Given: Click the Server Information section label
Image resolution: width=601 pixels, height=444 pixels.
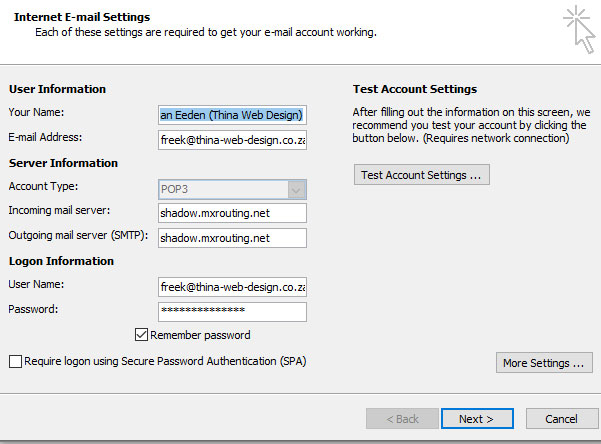Looking at the screenshot, I should point(63,163).
